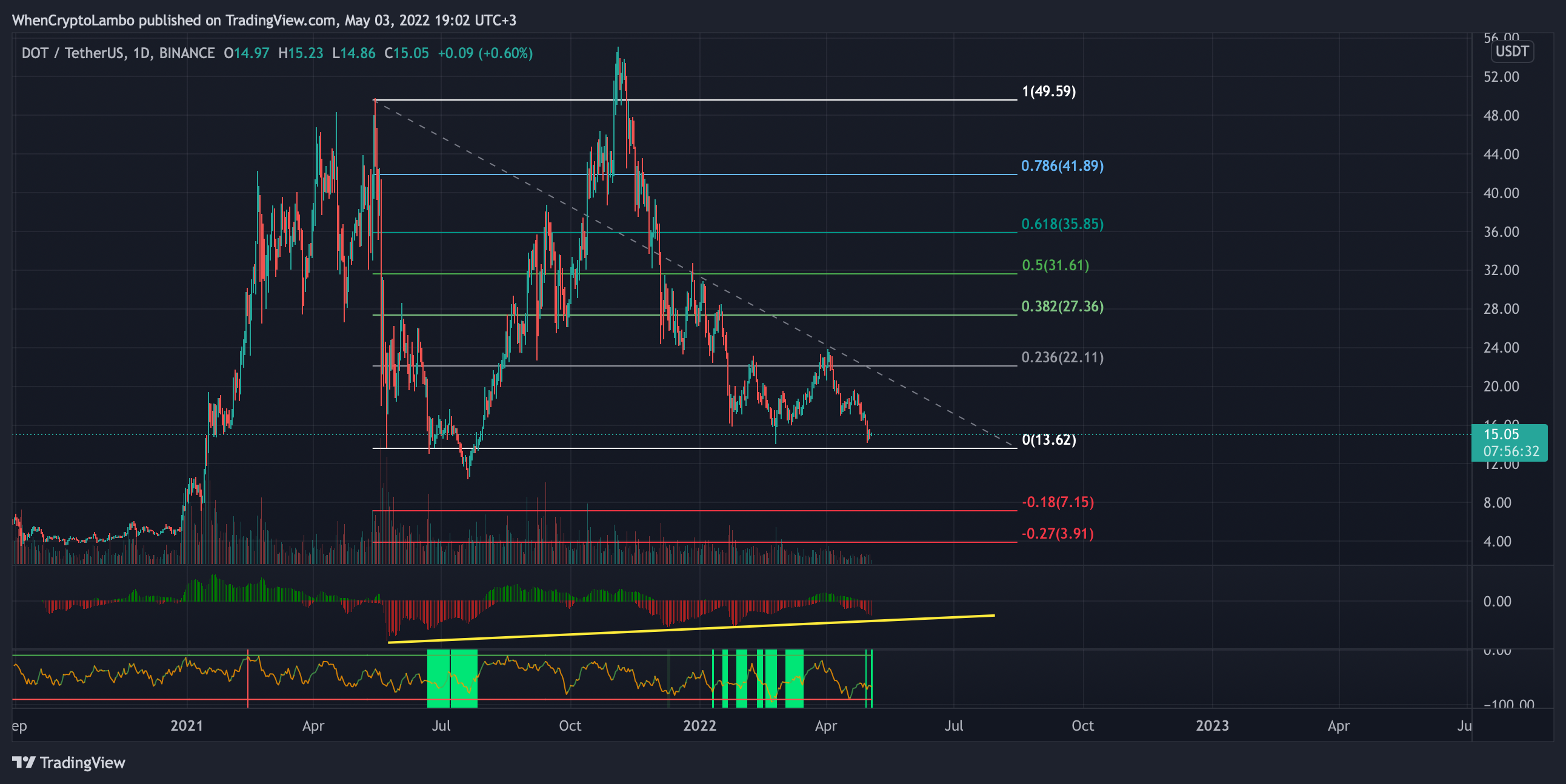Click the TradingView logo at bottom left
1566x784 pixels.
[68, 762]
